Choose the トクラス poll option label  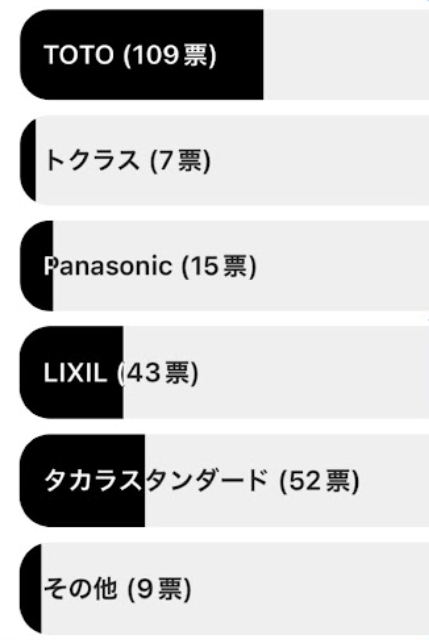pos(127,160)
